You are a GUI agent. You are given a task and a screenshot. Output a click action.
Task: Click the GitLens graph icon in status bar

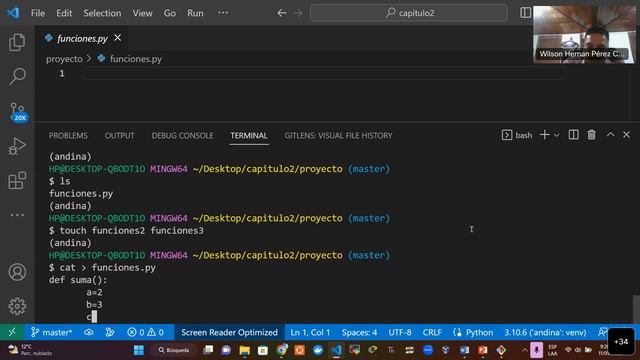pos(110,332)
